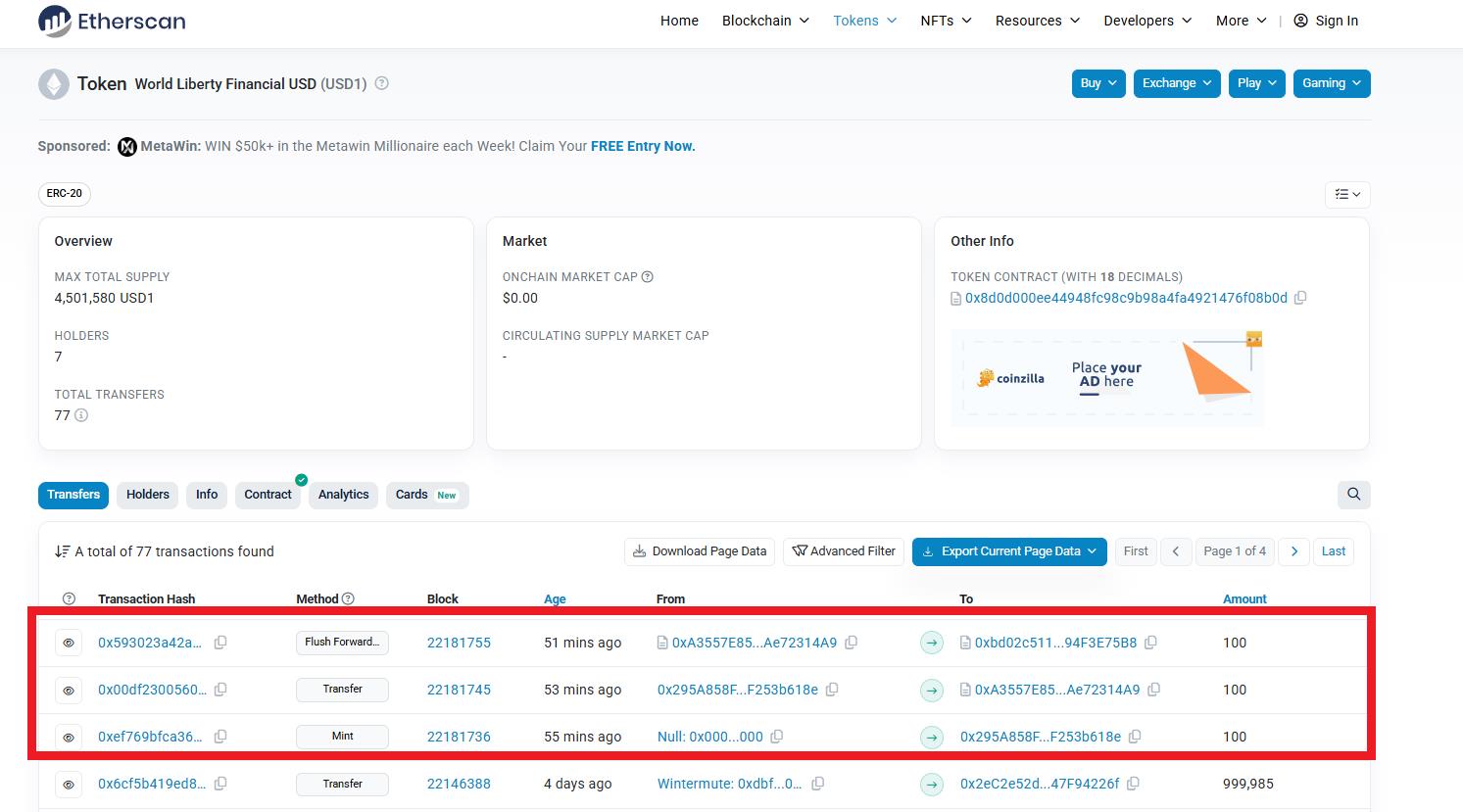
Task: Select the Transfers tab
Action: click(73, 495)
